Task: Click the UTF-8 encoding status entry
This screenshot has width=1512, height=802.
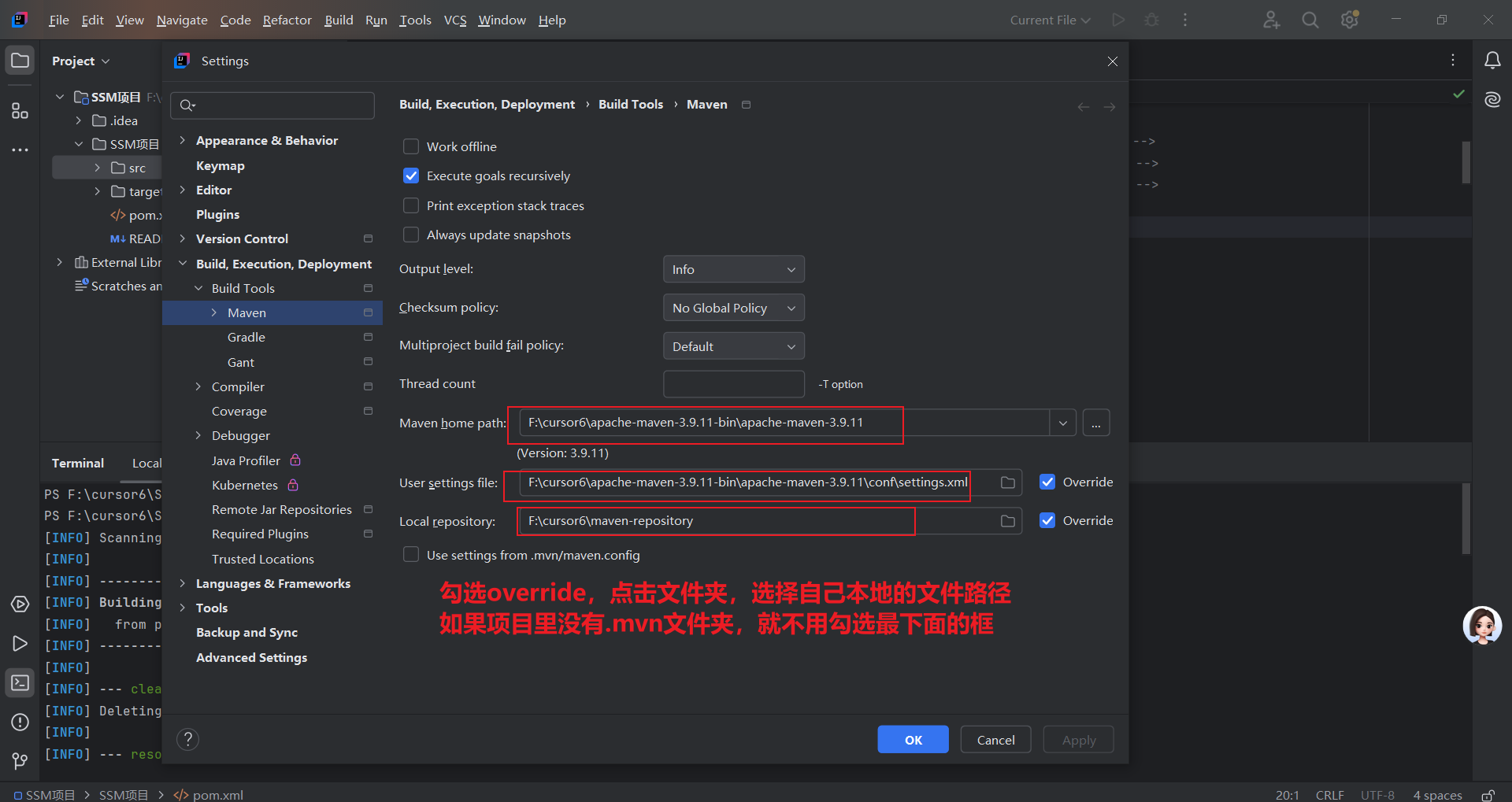Action: click(1377, 795)
